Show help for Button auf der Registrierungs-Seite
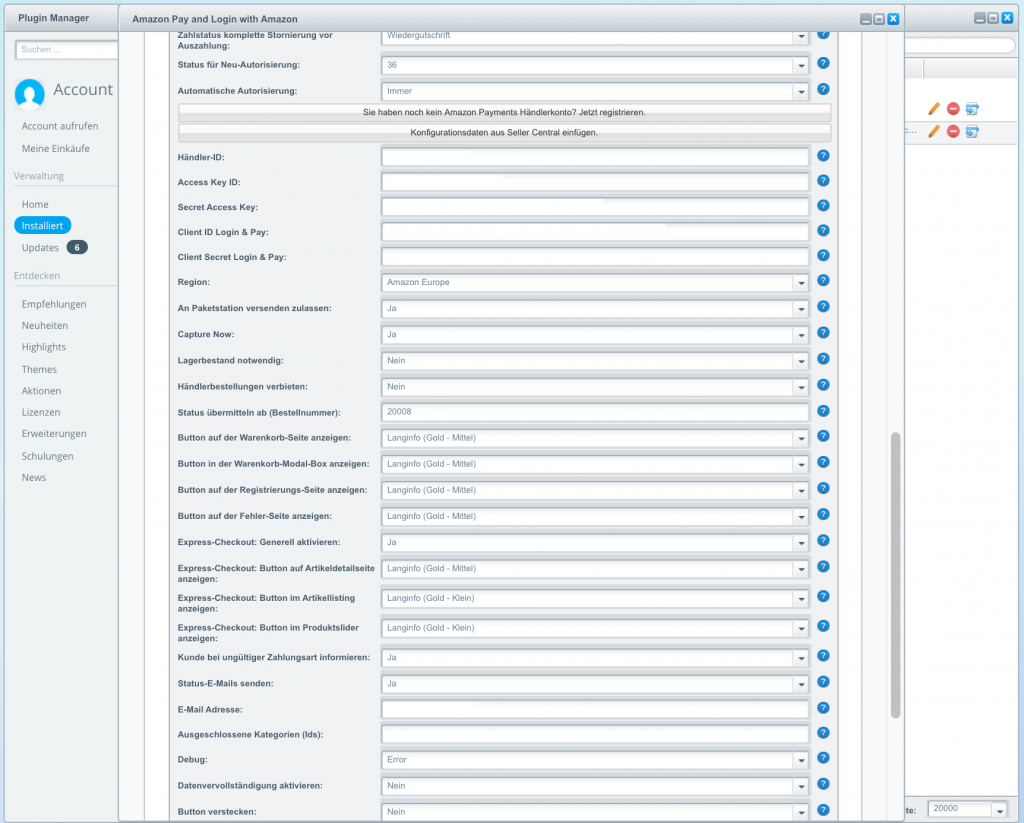The image size is (1024, 823). [823, 488]
